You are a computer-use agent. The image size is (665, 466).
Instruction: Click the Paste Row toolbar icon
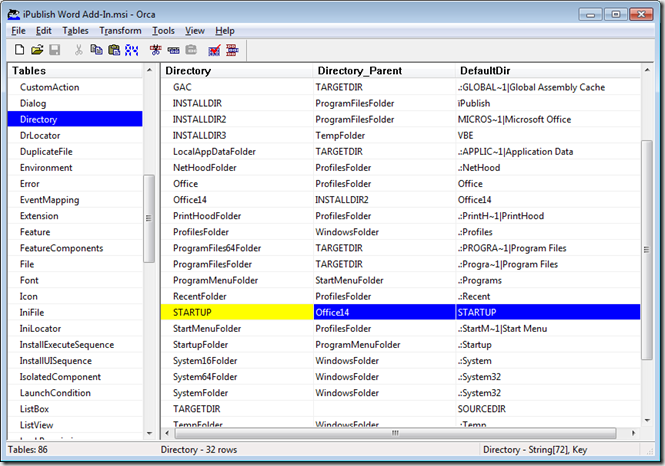pos(191,50)
